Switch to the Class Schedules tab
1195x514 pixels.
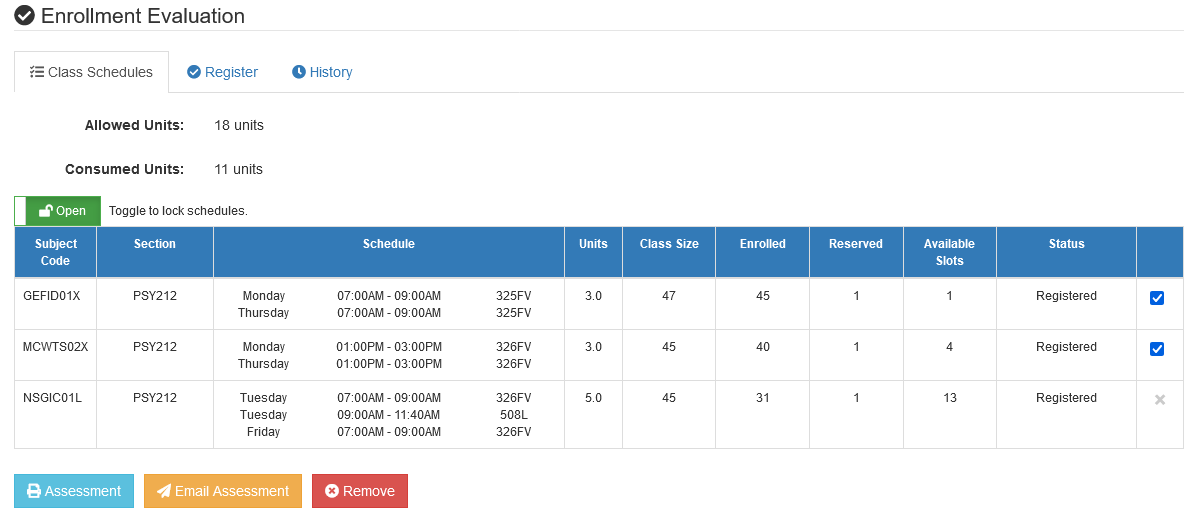coord(91,72)
